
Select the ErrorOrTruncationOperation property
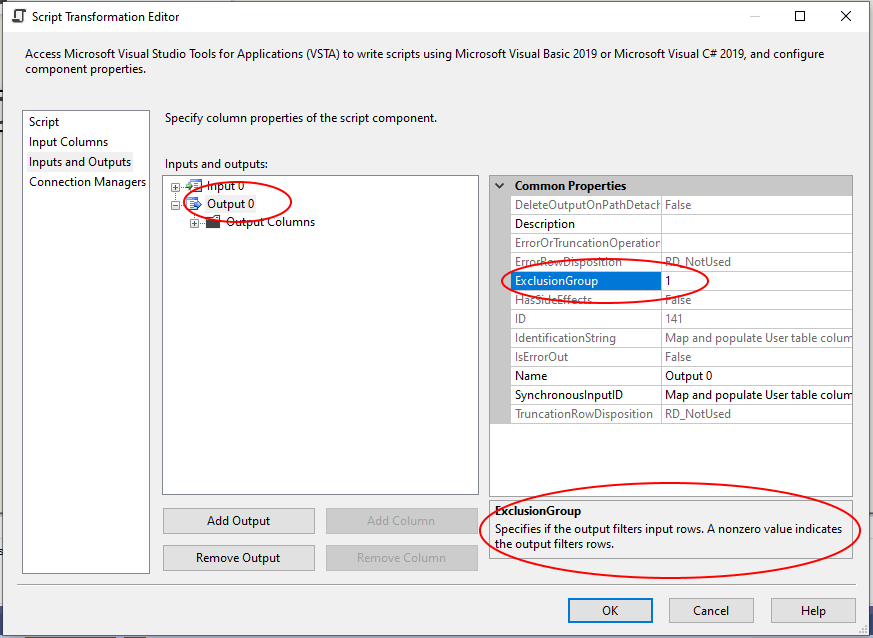586,243
